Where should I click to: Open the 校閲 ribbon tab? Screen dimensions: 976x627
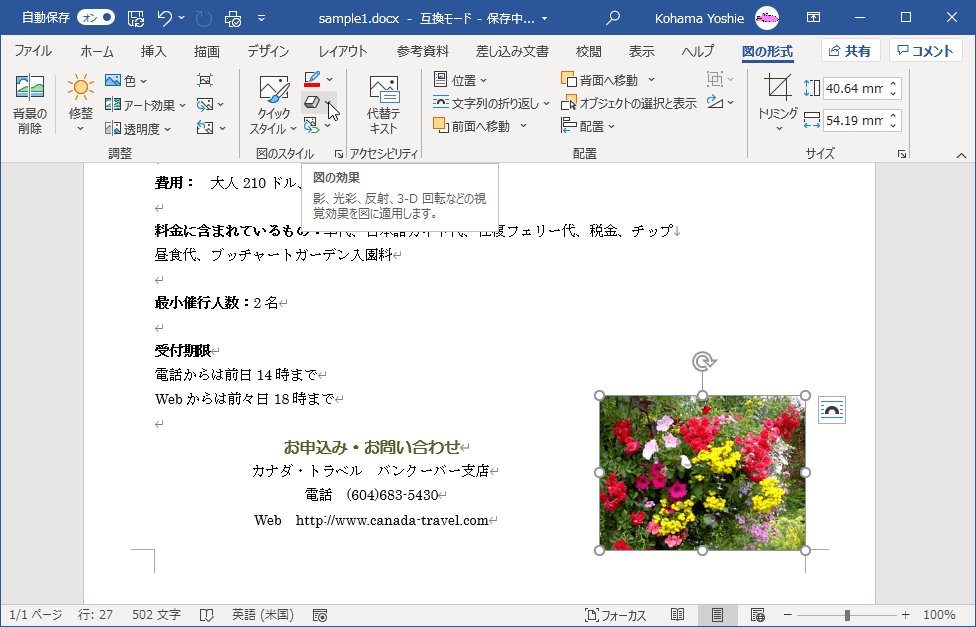(x=589, y=50)
